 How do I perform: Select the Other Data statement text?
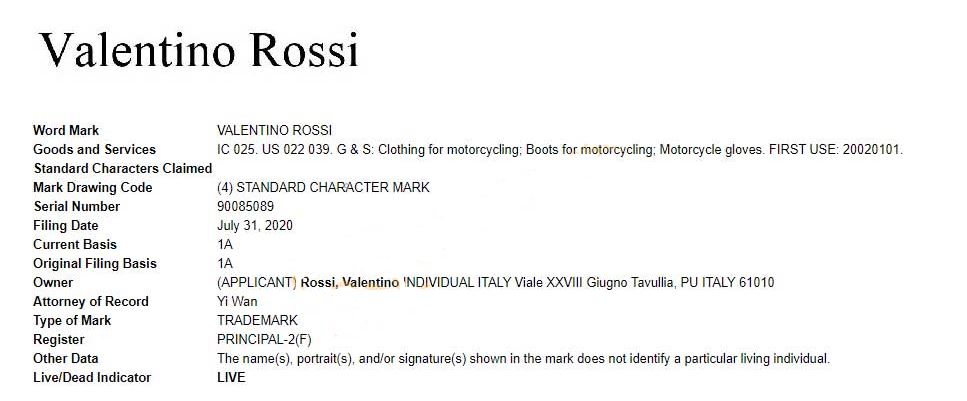[x=524, y=358]
